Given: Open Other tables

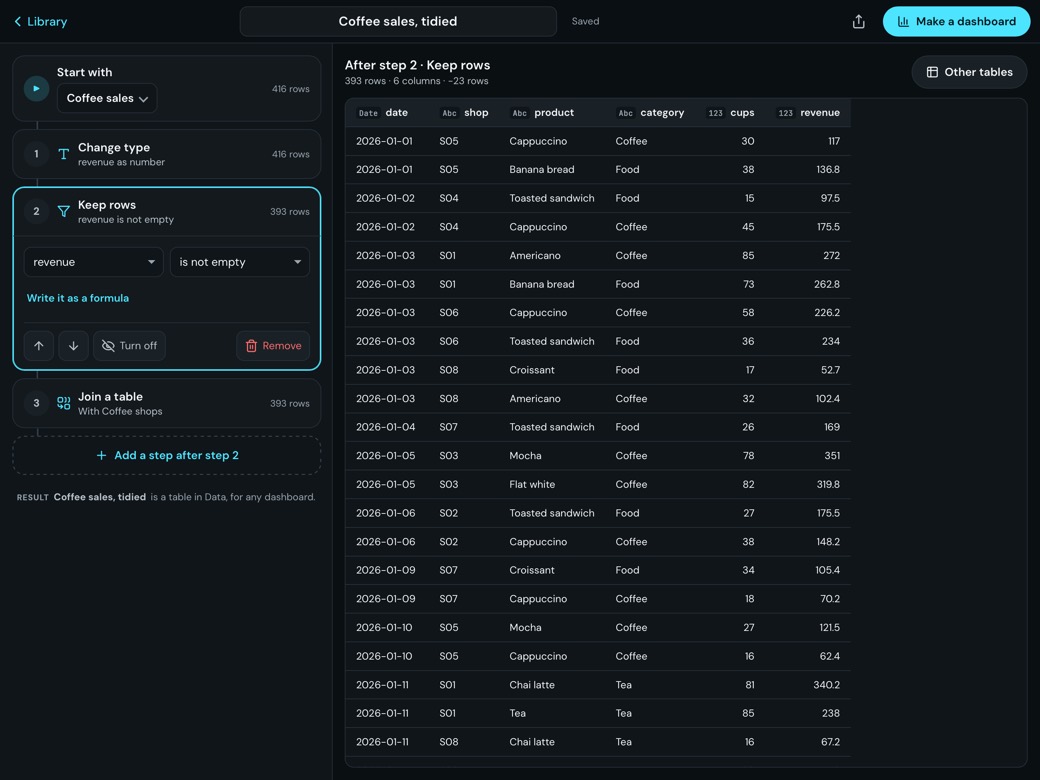Looking at the screenshot, I should point(969,72).
